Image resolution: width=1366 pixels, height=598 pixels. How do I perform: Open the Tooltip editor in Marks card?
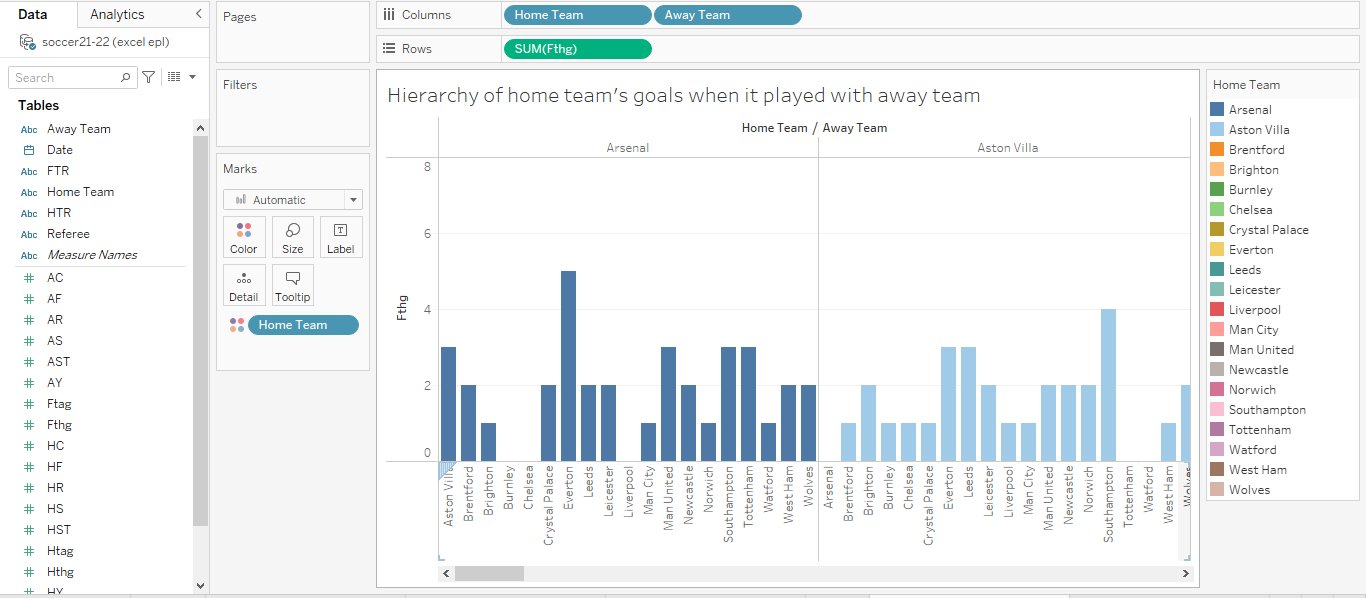point(292,285)
